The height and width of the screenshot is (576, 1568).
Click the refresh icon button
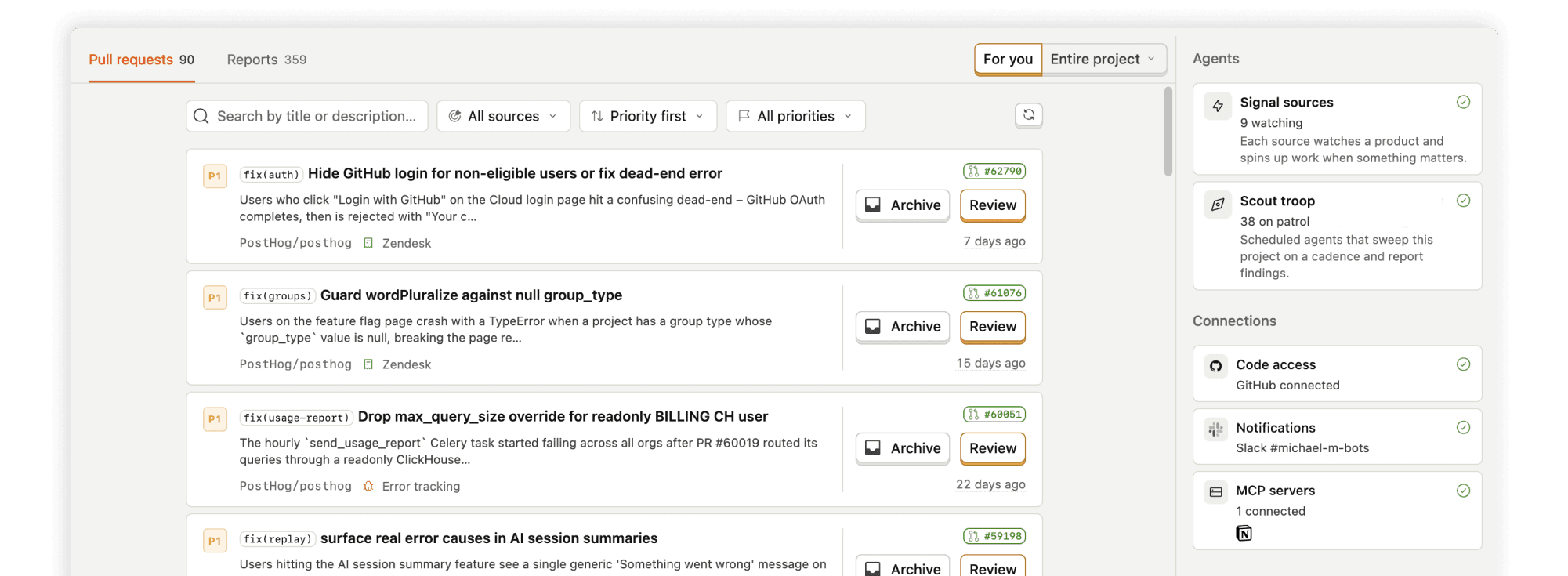click(1028, 115)
